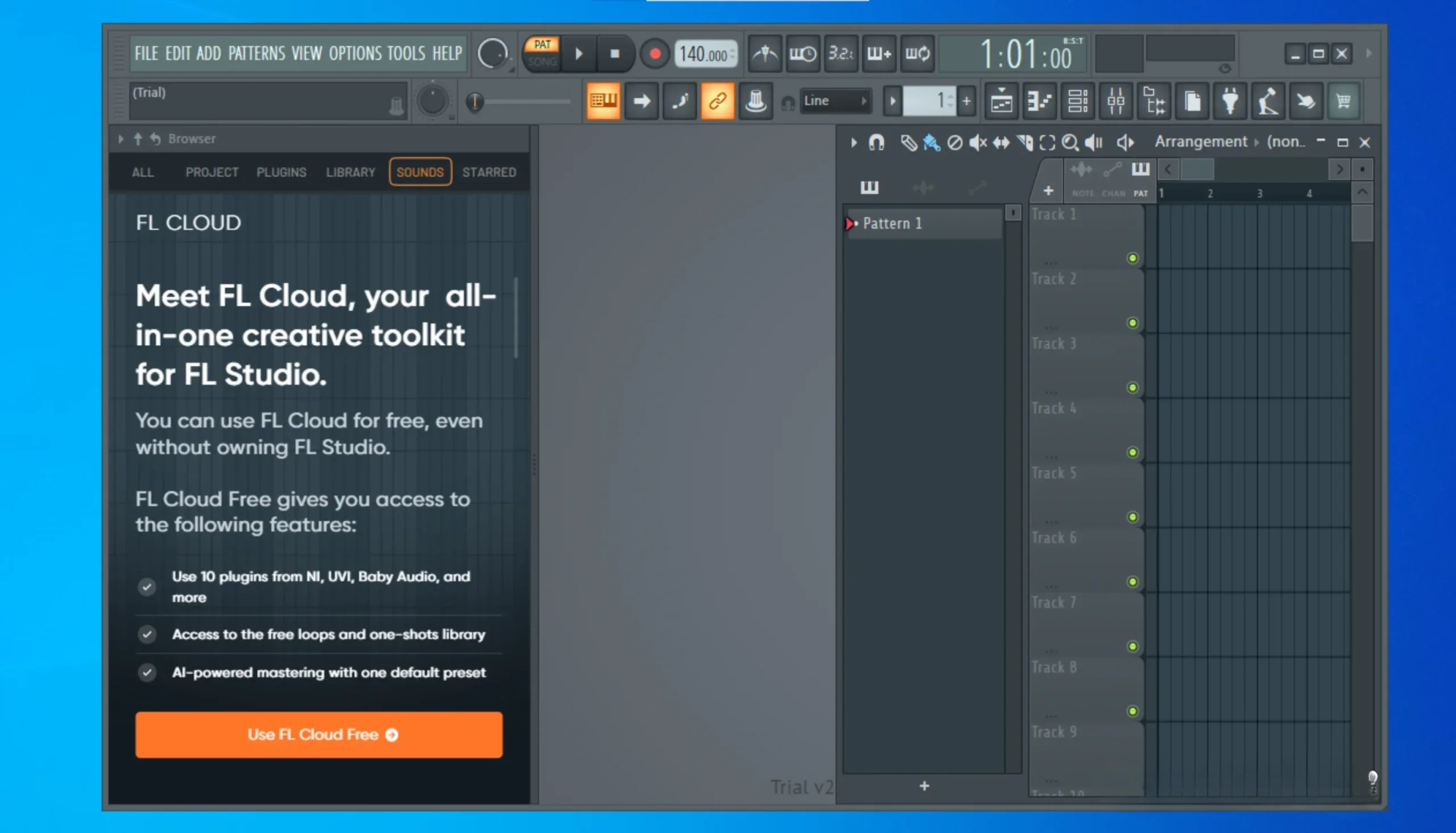Select the playlist Paint brush tool
The width and height of the screenshot is (1456, 833).
(932, 142)
